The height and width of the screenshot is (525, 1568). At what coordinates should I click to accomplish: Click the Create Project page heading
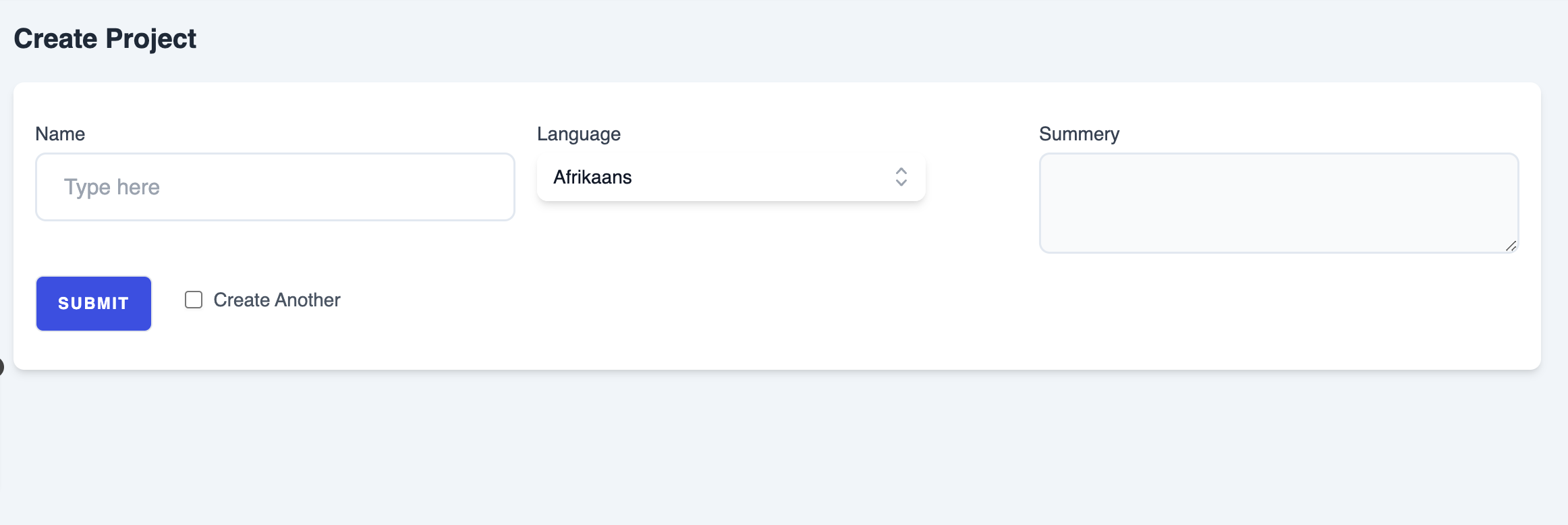105,38
